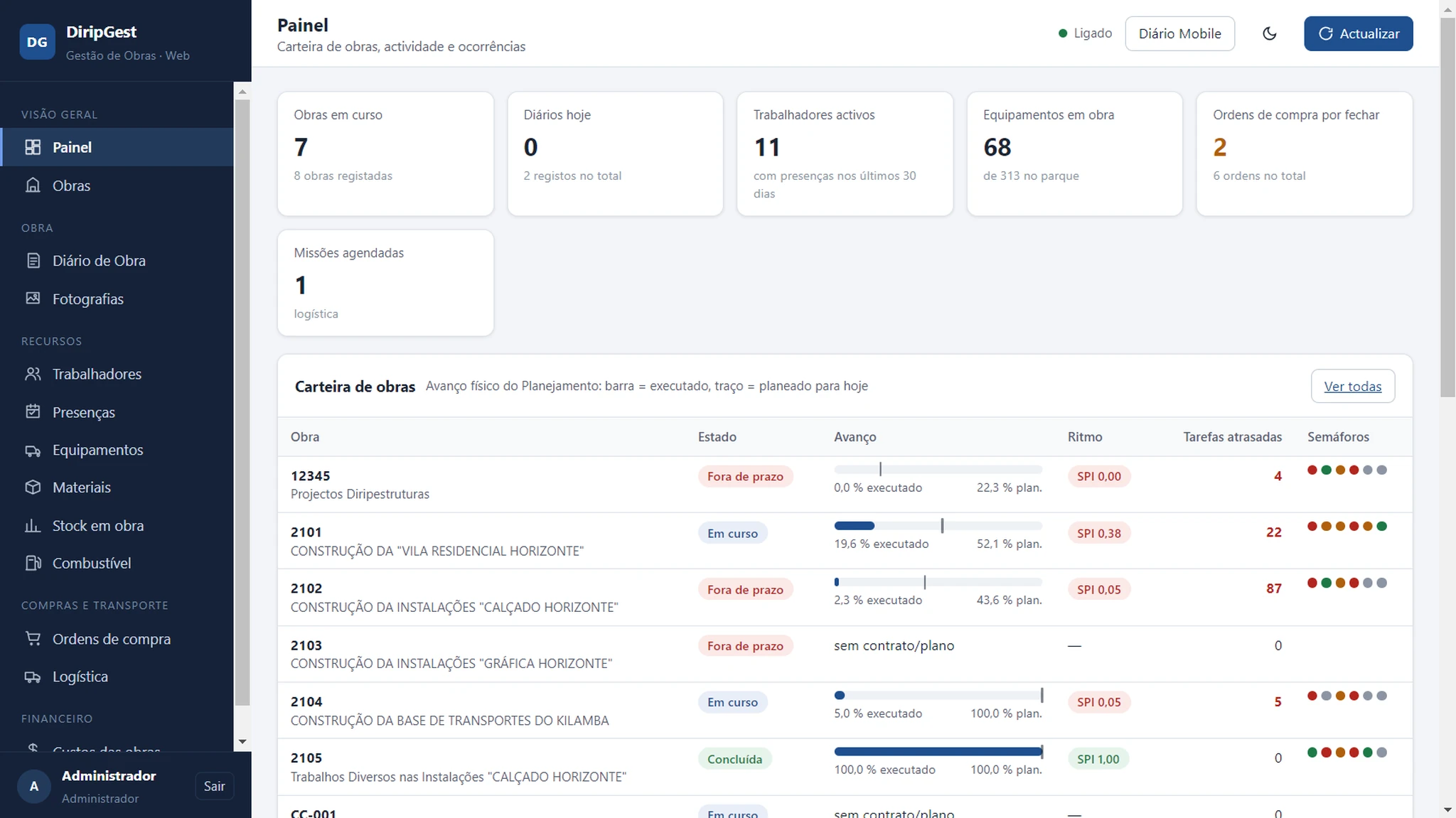Open the Diário Mobile button
This screenshot has width=1456, height=818.
(x=1179, y=33)
